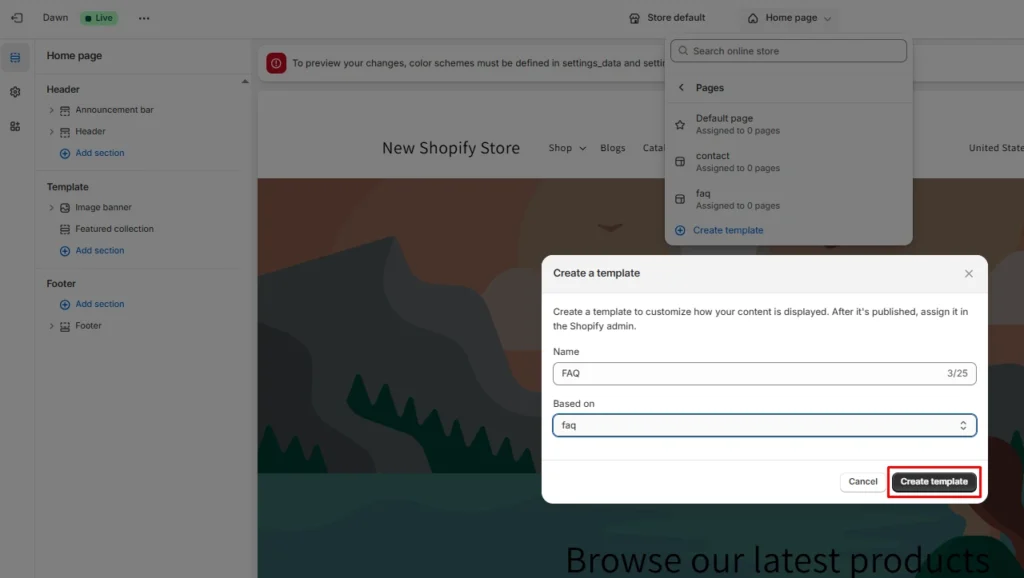Open more theme actions with the ellipsis icon

click(x=144, y=17)
